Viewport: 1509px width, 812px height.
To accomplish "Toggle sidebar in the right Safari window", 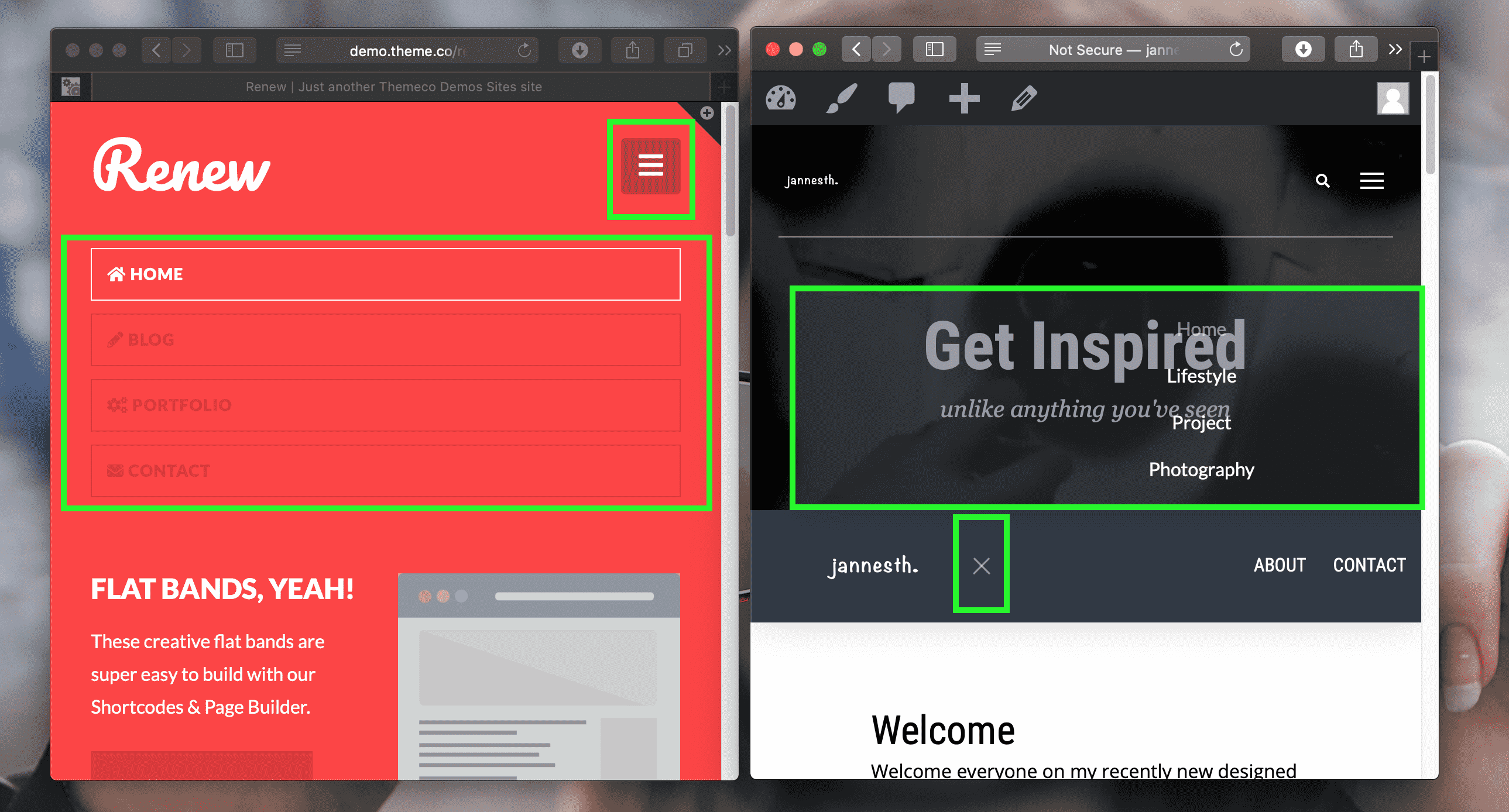I will pos(935,49).
